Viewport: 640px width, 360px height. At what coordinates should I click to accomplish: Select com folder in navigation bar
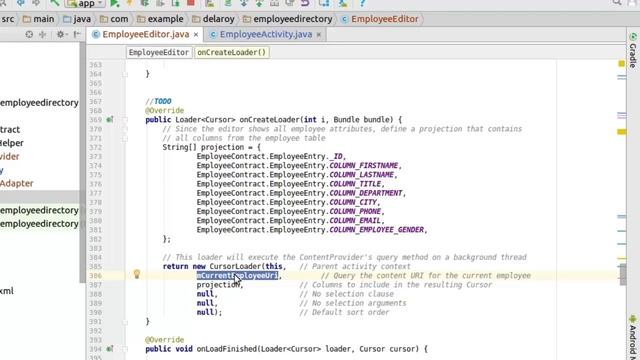click(x=114, y=19)
